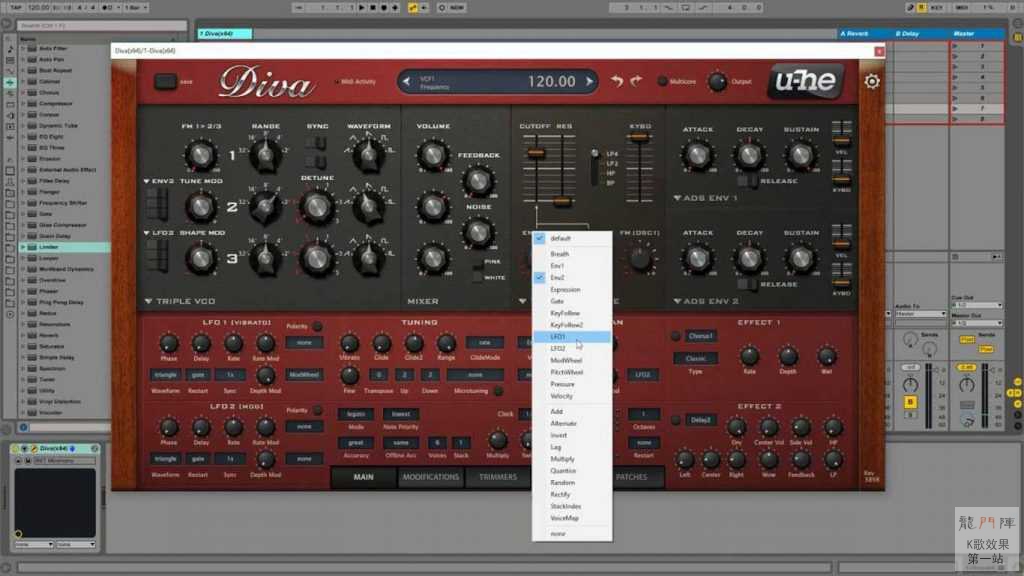
Task: Open the Diva settings gear
Action: coord(872,82)
